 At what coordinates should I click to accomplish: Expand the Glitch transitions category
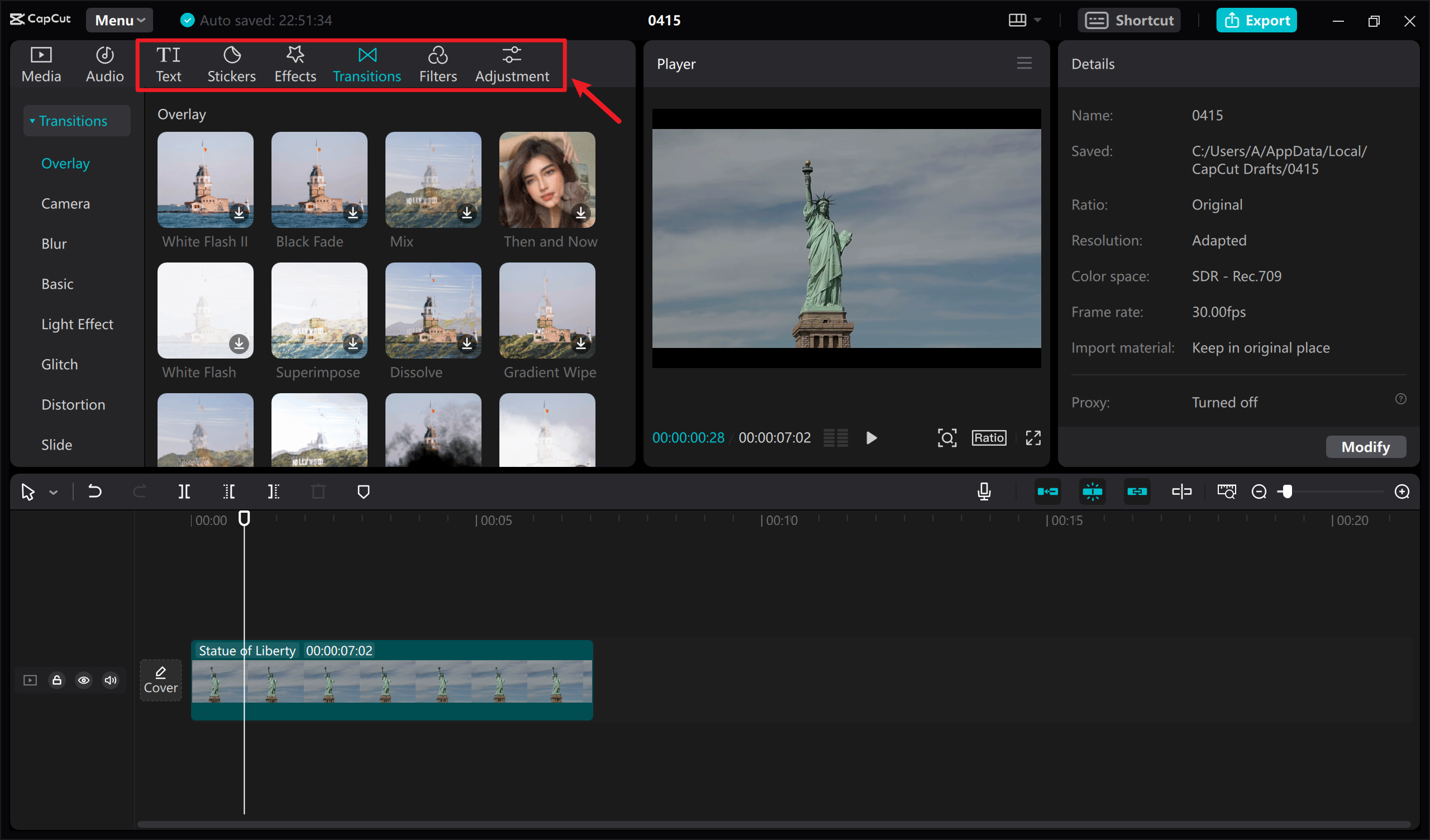point(58,364)
